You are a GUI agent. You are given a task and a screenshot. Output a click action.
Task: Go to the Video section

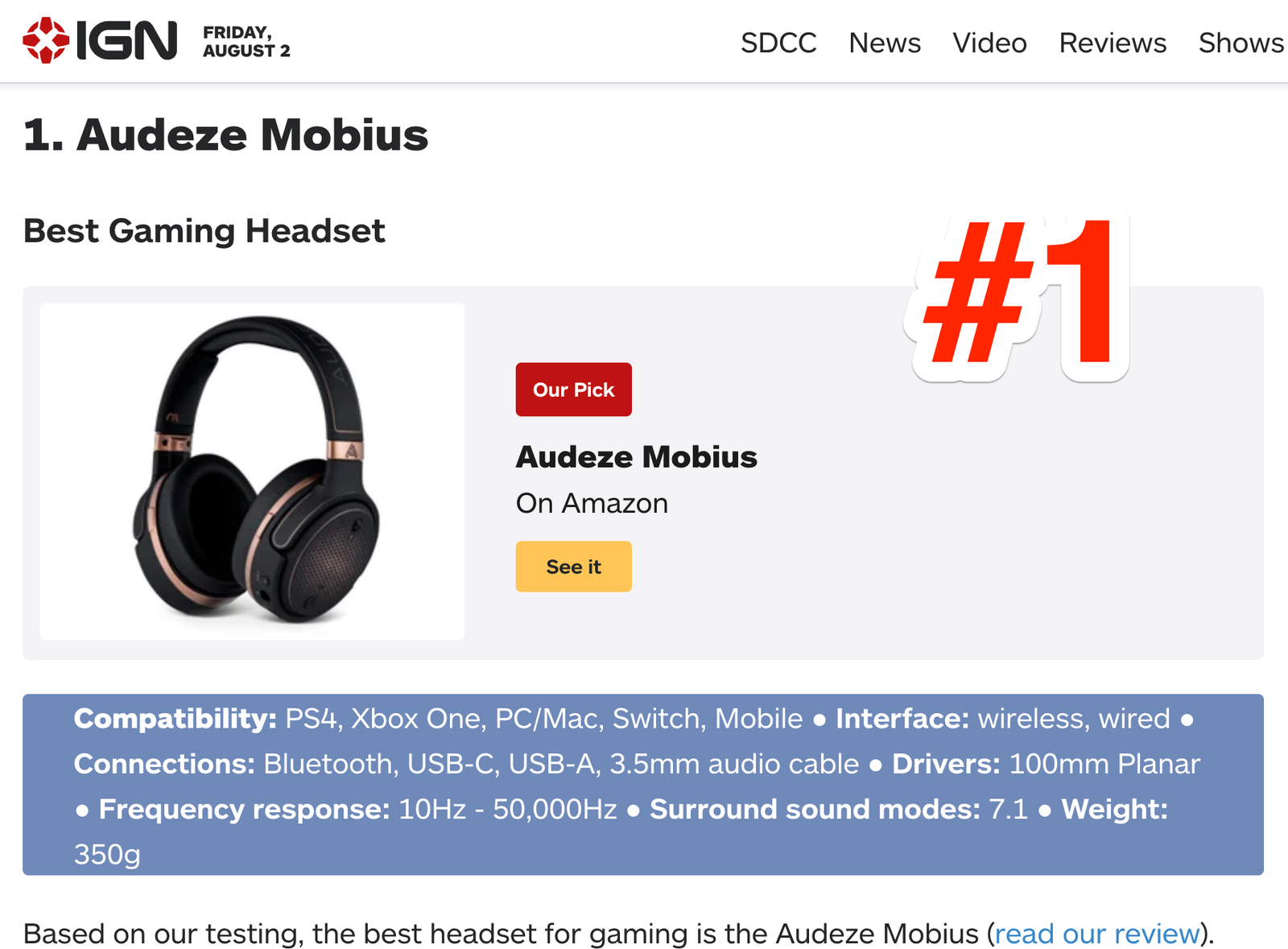(989, 43)
